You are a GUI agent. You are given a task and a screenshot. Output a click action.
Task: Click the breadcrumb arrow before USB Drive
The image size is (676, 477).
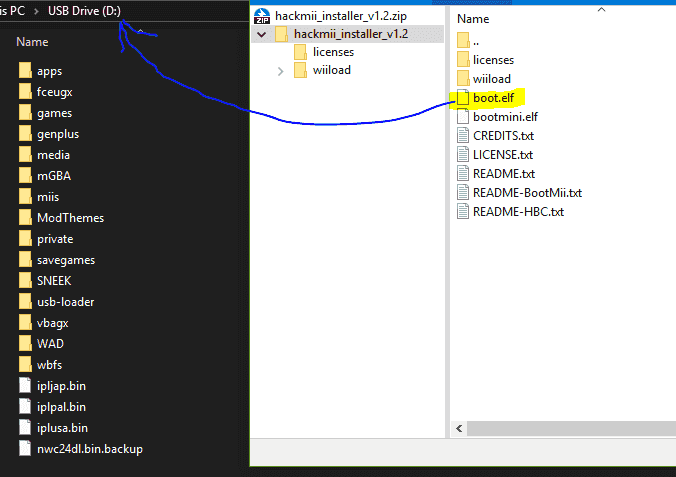[x=36, y=11]
